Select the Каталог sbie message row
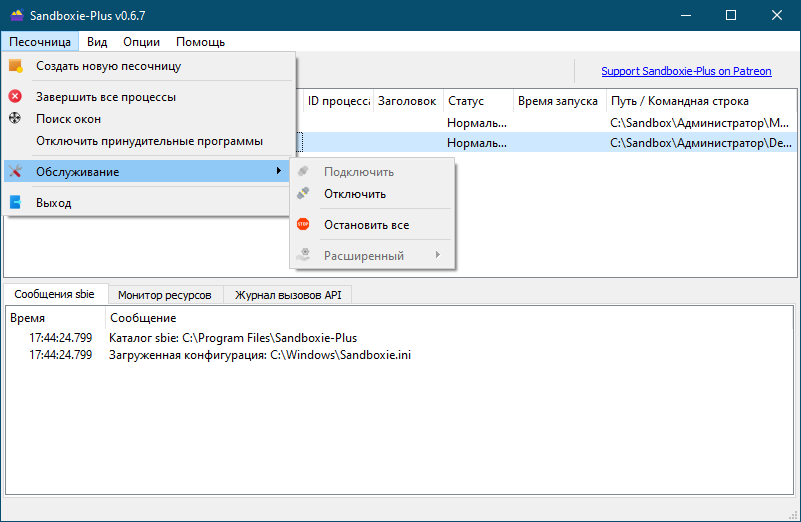 (x=399, y=338)
